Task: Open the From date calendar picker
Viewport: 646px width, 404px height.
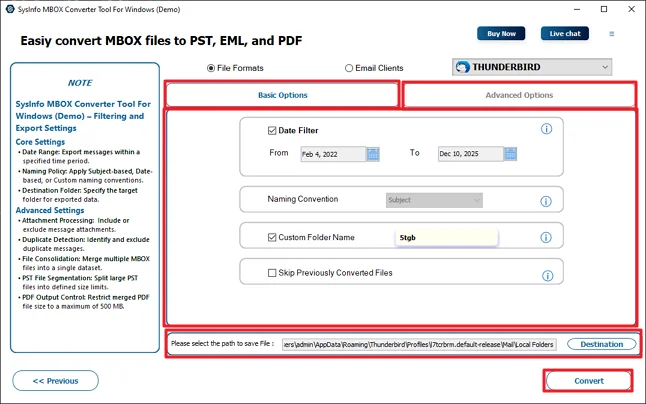Action: (373, 154)
